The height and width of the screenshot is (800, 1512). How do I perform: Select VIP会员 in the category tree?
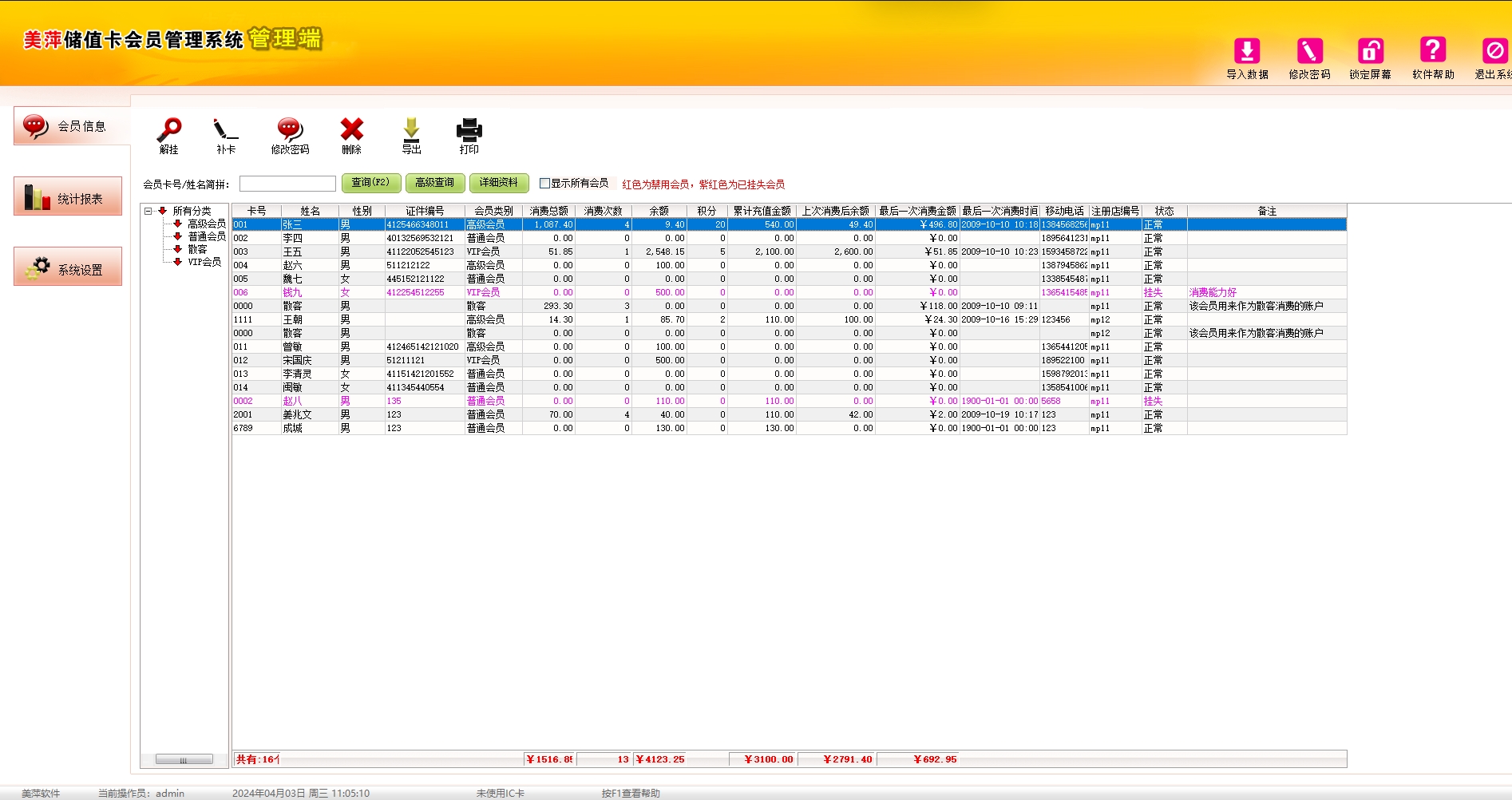204,262
